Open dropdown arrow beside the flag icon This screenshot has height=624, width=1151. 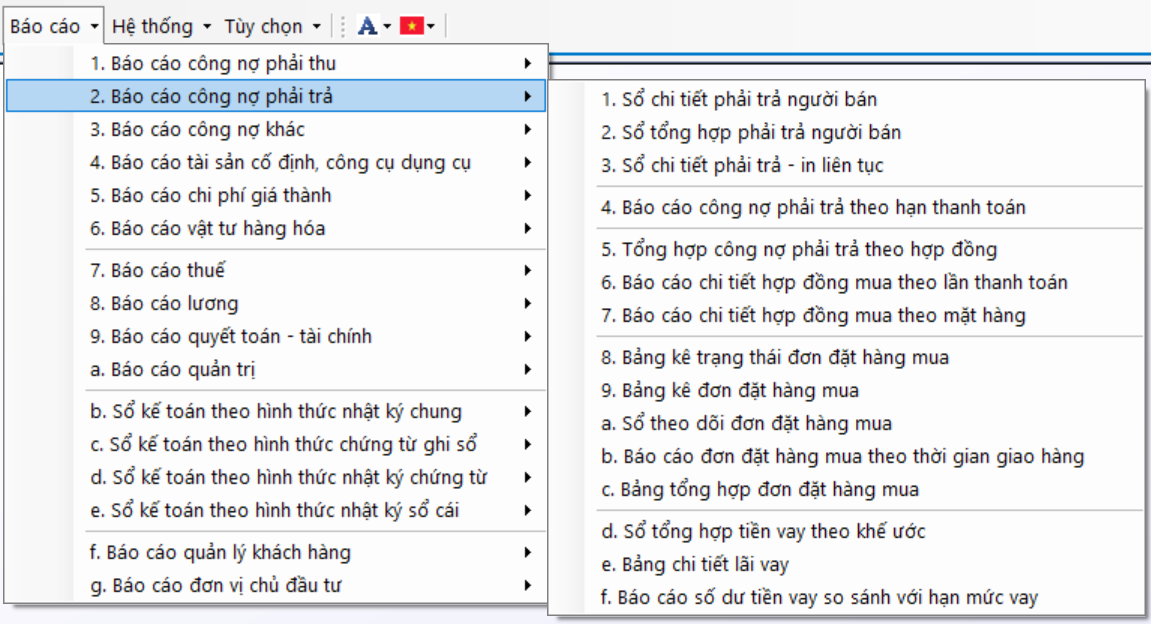431,27
